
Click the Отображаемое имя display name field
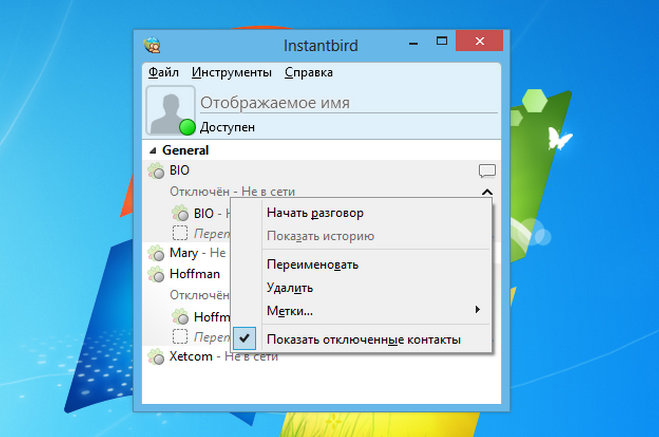[348, 103]
